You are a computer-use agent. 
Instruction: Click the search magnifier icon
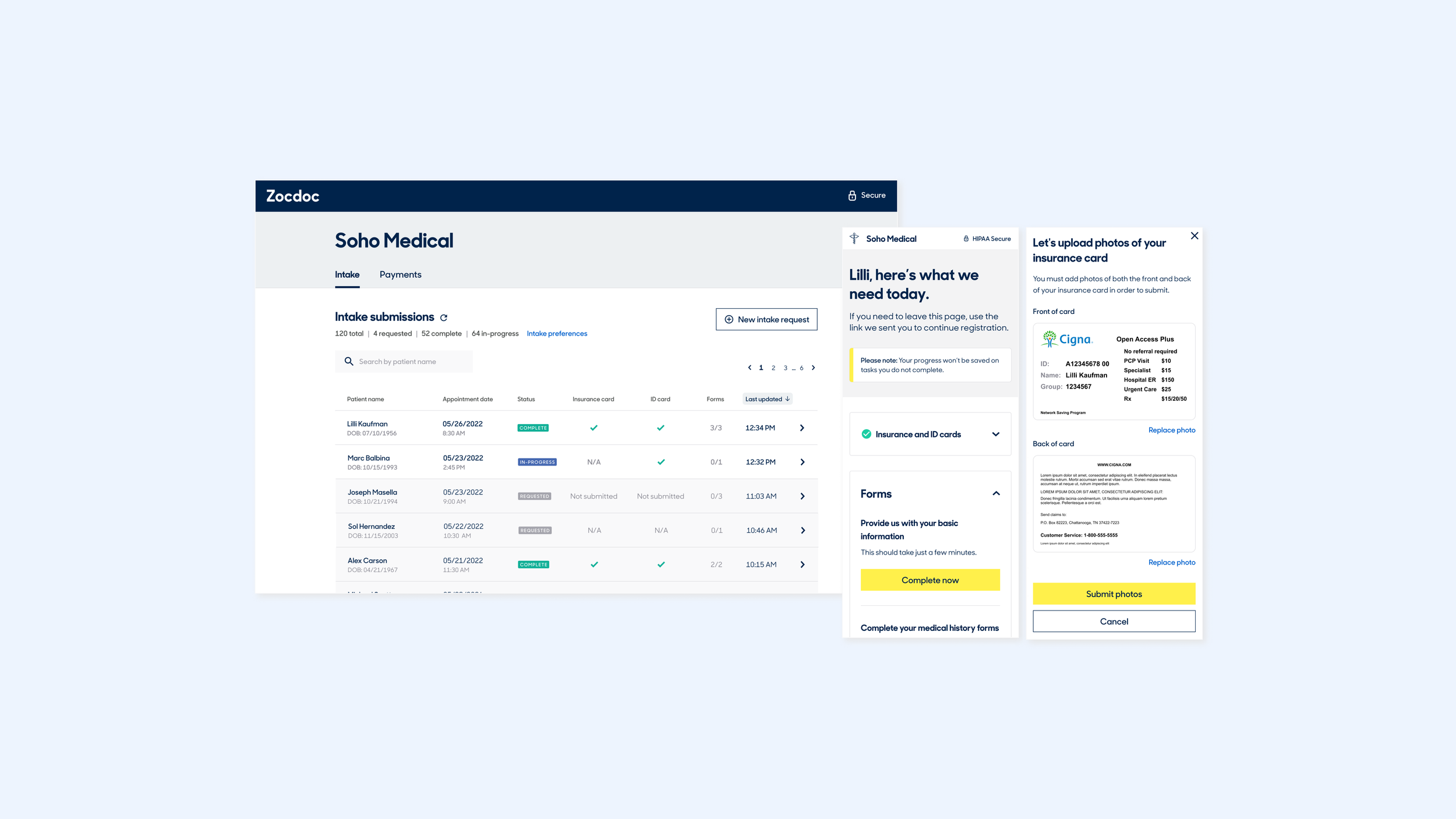tap(349, 361)
